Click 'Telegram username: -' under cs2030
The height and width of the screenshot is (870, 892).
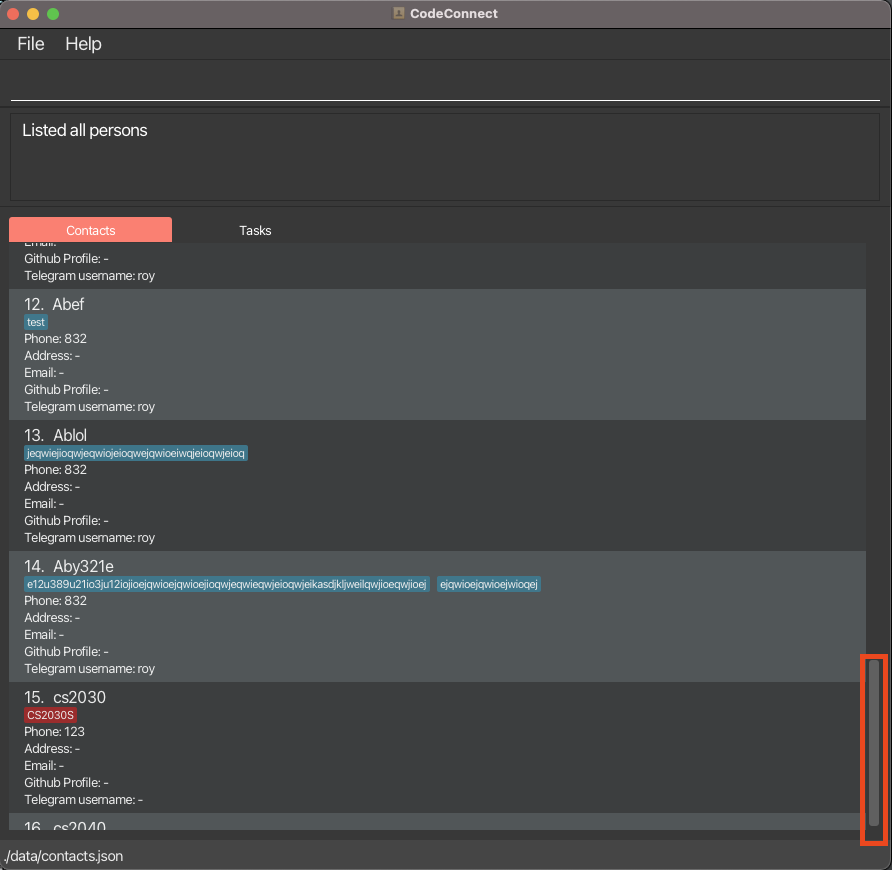83,799
